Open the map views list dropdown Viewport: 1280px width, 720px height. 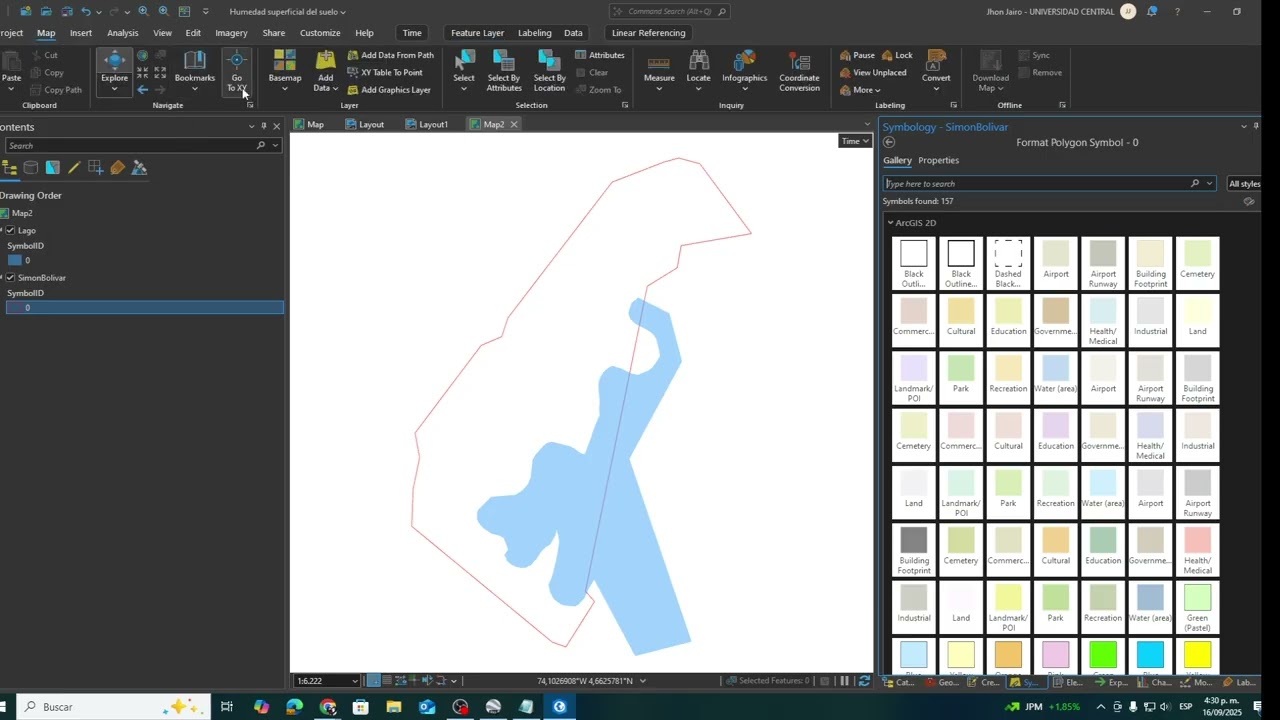coord(867,124)
